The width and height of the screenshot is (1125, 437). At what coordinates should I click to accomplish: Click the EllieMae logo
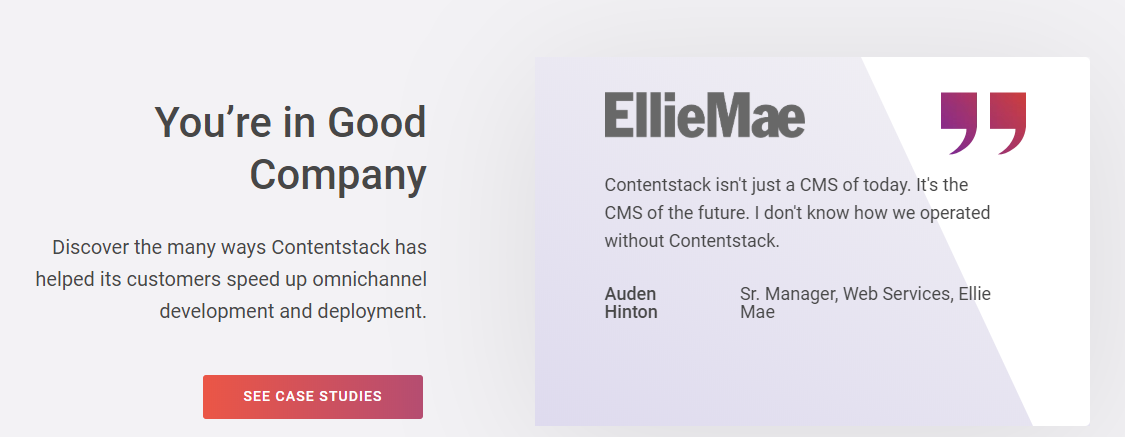704,115
